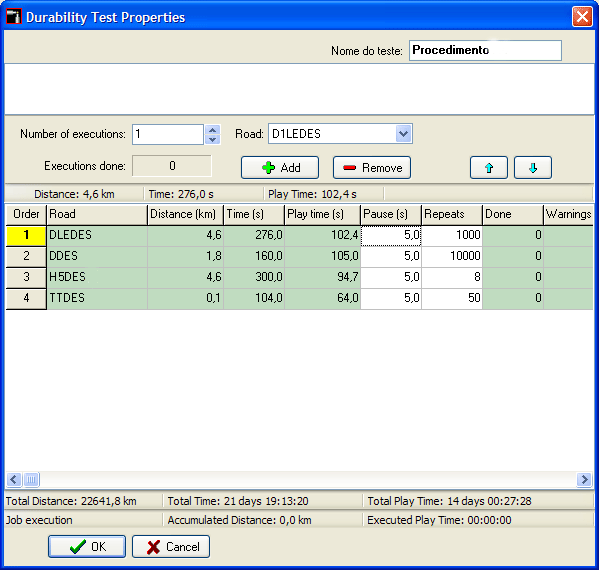Viewport: 599px width, 570px height.
Task: Select row 2 for DDES
Action: 26,256
